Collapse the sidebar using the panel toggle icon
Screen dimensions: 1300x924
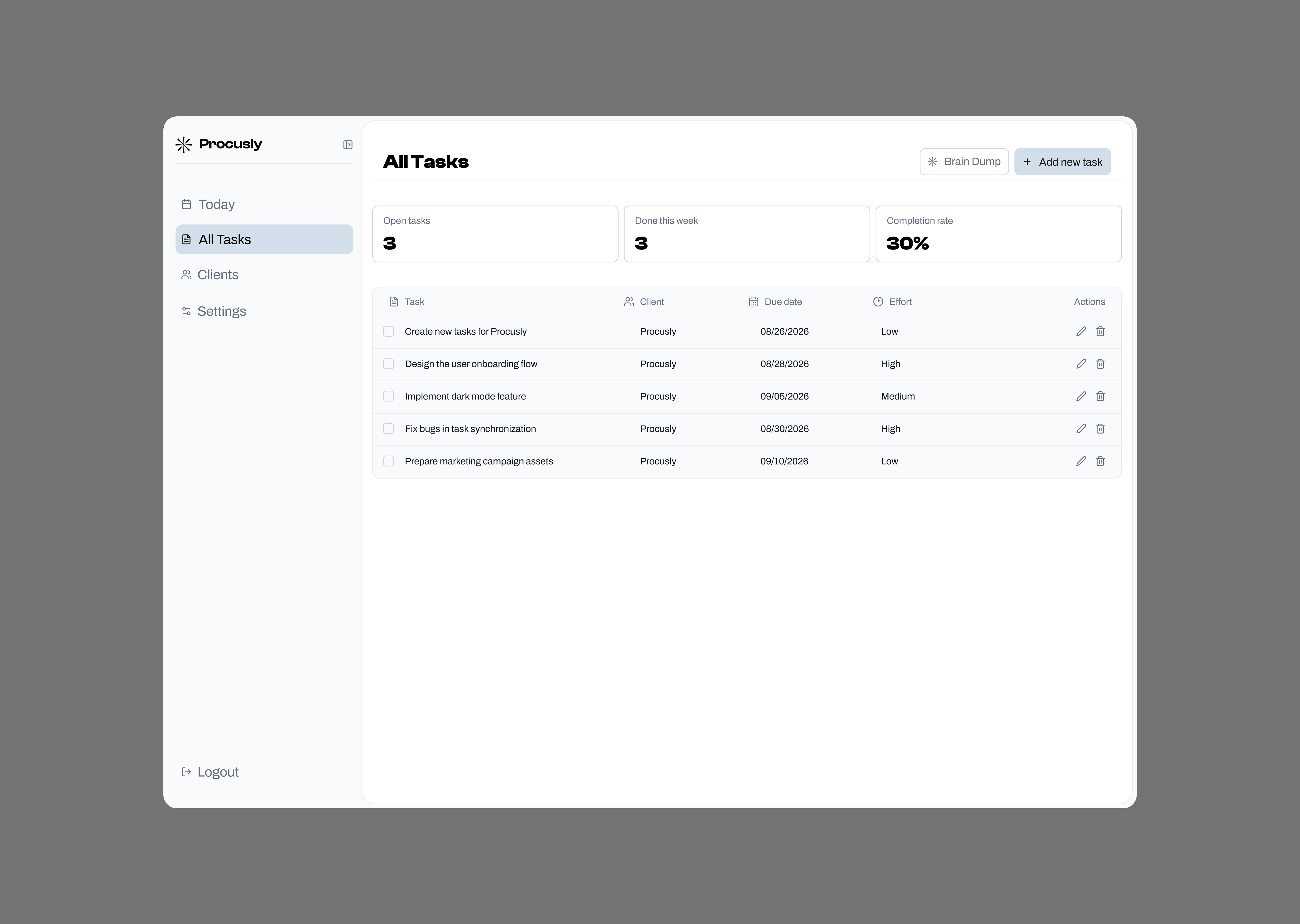(348, 145)
